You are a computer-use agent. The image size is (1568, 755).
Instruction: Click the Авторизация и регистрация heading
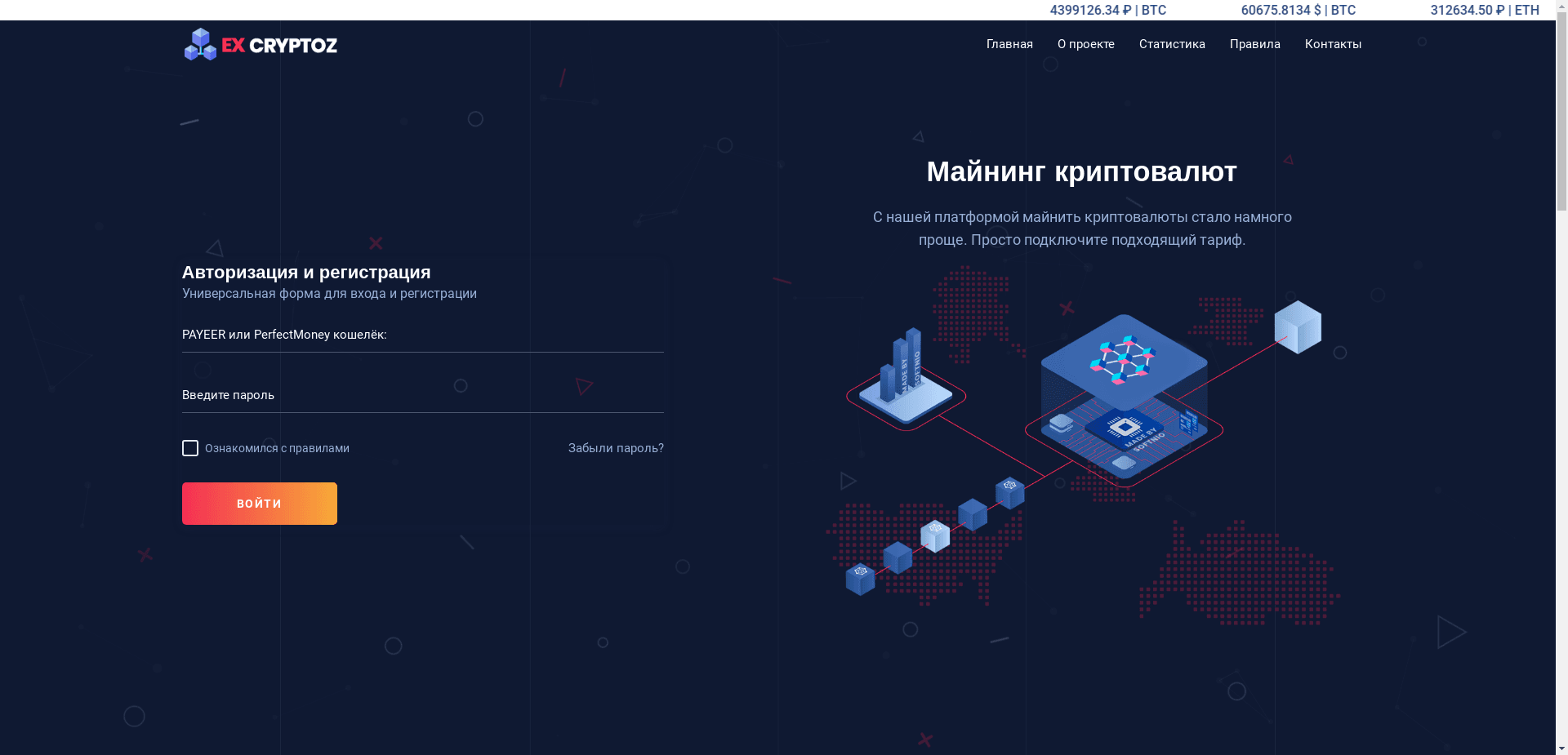point(306,272)
